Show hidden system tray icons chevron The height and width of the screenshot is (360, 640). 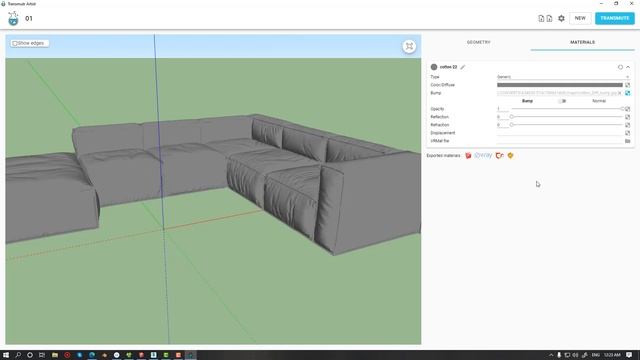[551, 355]
